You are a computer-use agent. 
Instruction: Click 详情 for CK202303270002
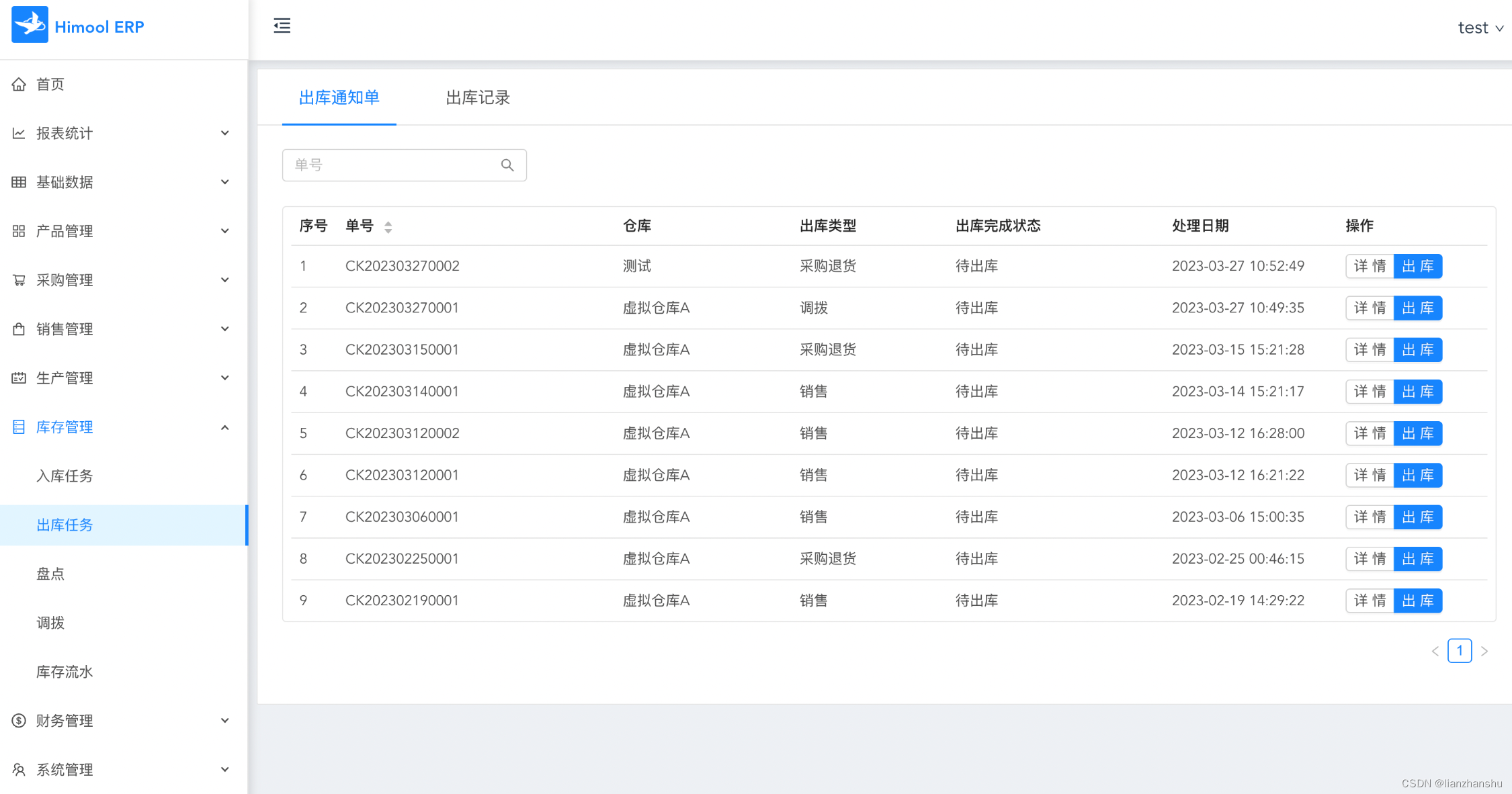pyautogui.click(x=1370, y=266)
